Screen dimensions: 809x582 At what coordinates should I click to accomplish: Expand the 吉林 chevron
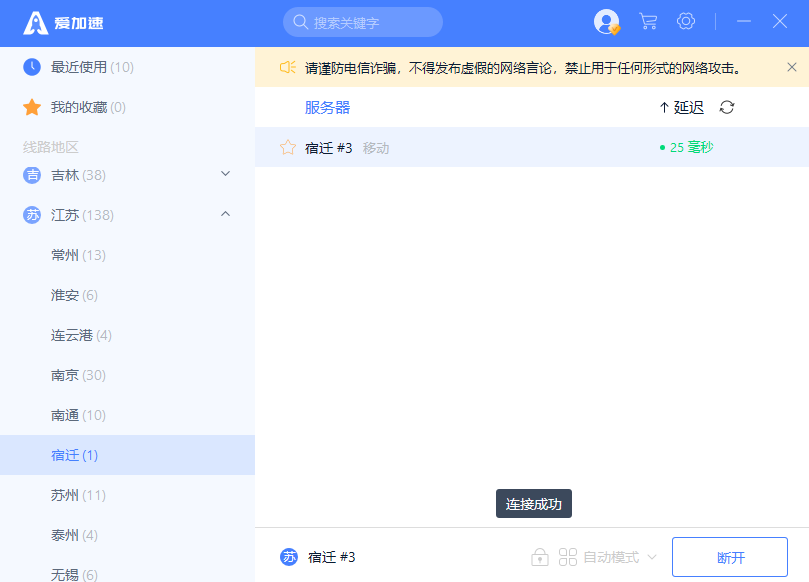point(225,174)
